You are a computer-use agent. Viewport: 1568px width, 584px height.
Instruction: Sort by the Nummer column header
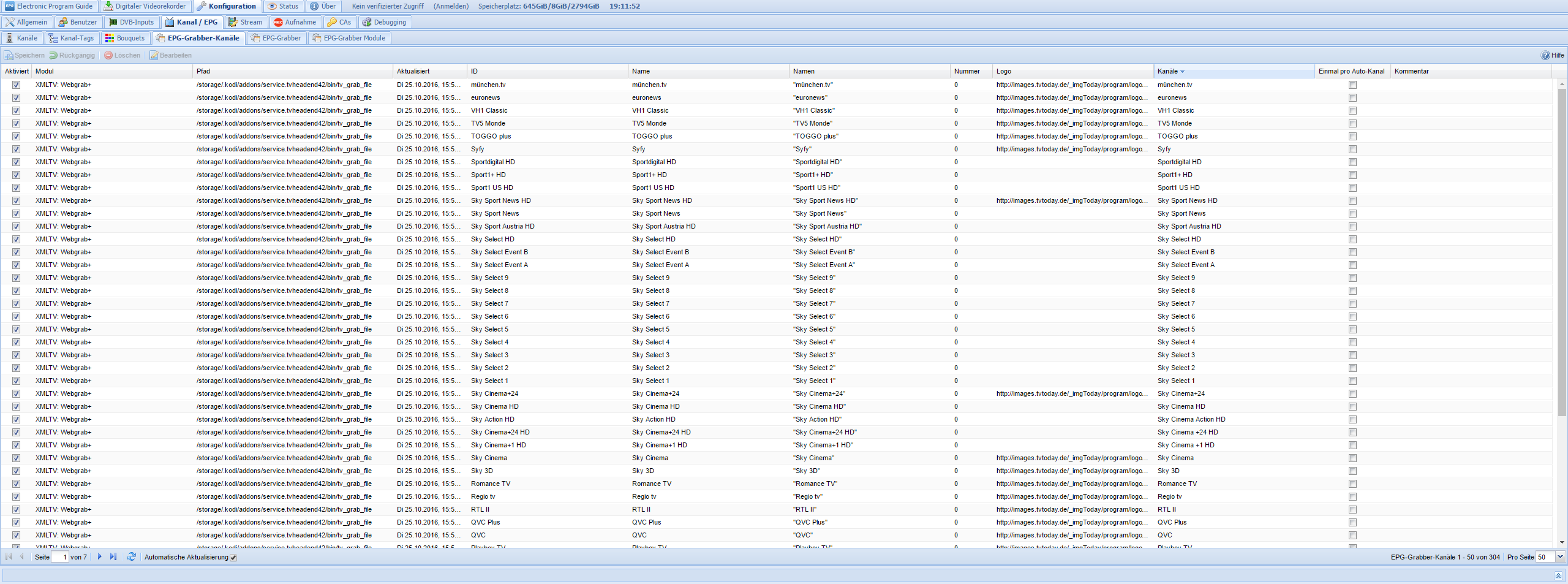[972, 71]
